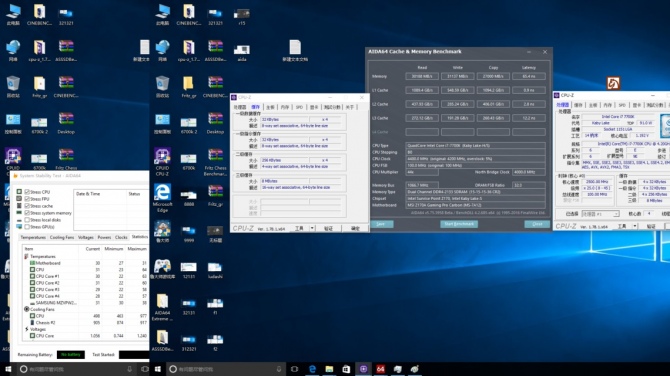Open 工具 dropdown arrow in CPU-Z processor window
Viewport: 670px width, 376px height.
tap(635, 226)
